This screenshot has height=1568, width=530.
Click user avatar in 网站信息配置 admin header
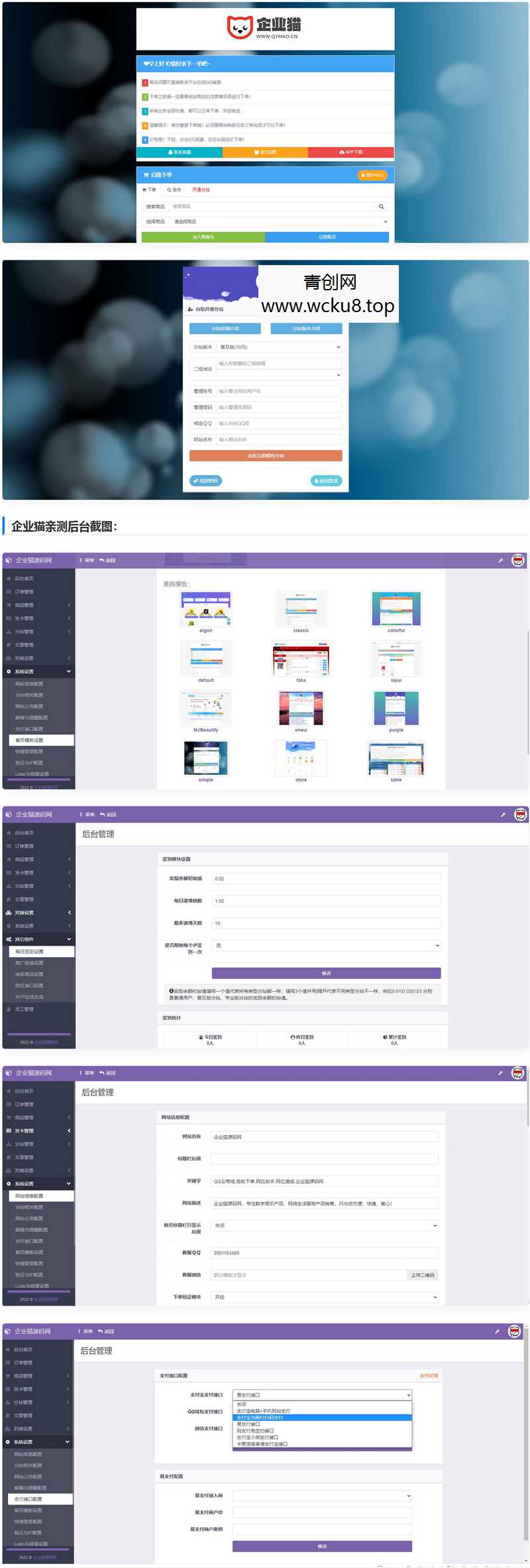(x=517, y=1073)
